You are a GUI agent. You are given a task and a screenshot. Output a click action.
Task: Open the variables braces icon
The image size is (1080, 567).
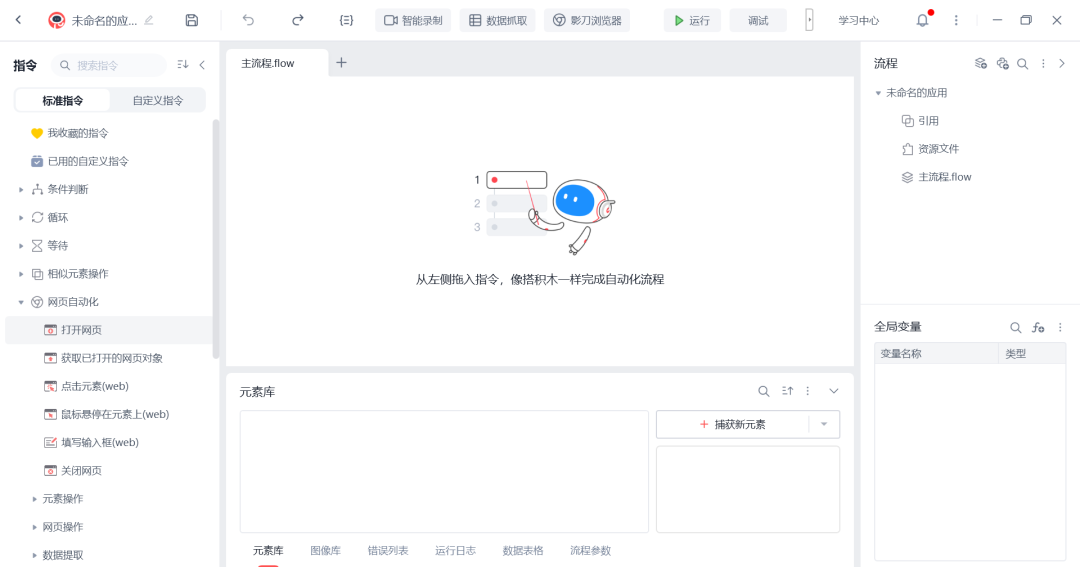[346, 20]
